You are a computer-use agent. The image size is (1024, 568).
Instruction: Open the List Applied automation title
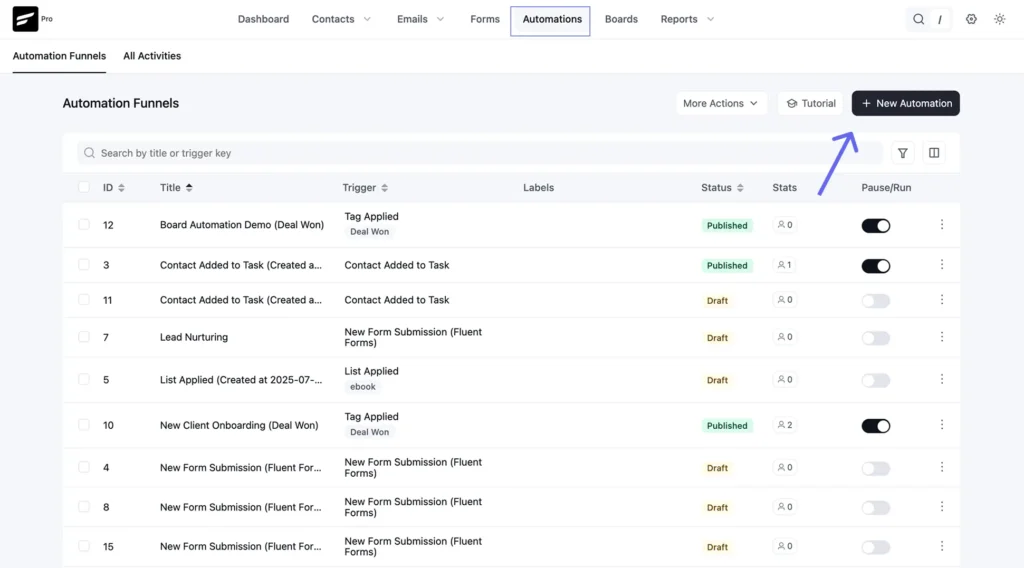tap(241, 379)
